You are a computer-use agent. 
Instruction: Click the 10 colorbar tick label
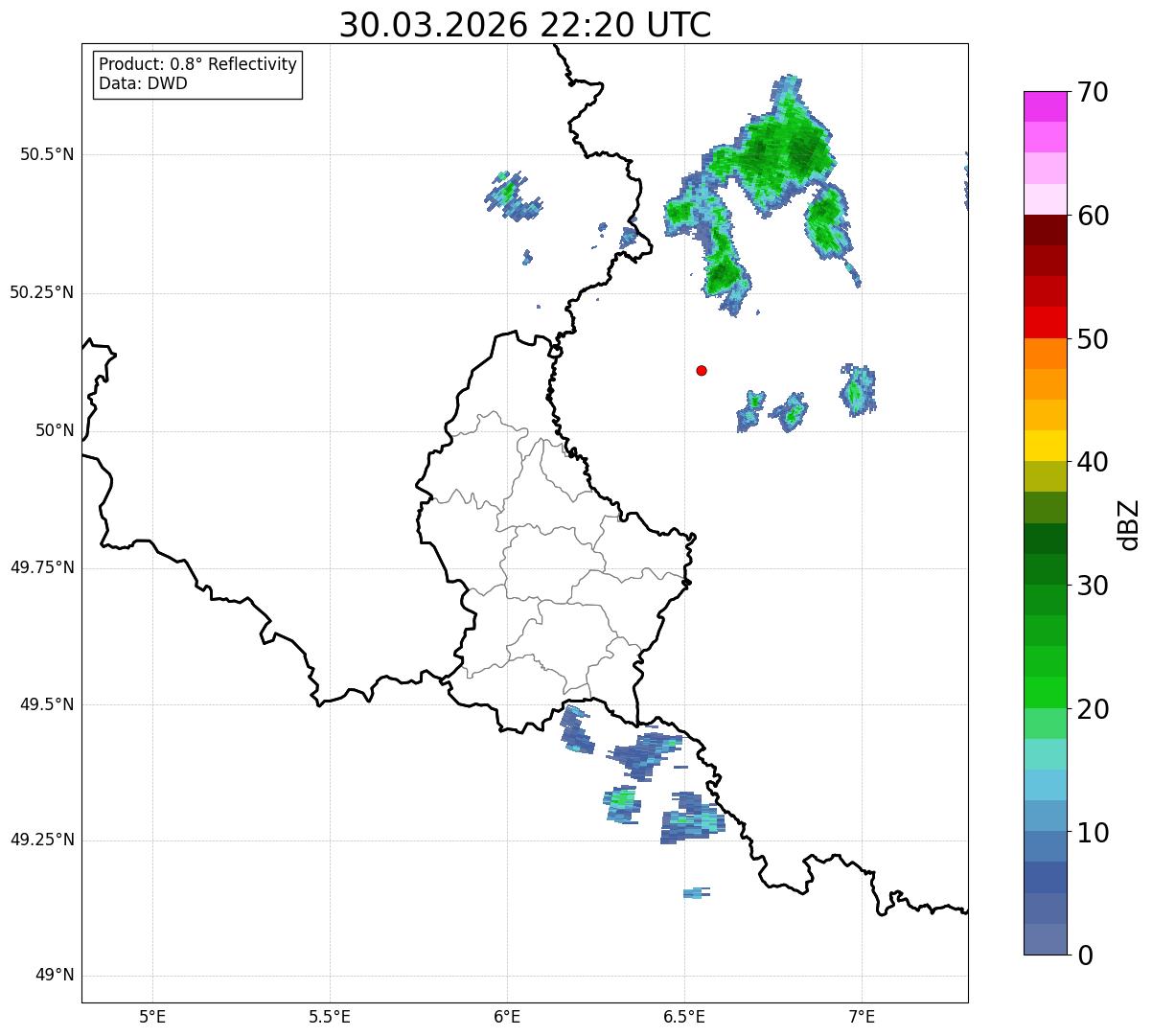pos(1093,833)
